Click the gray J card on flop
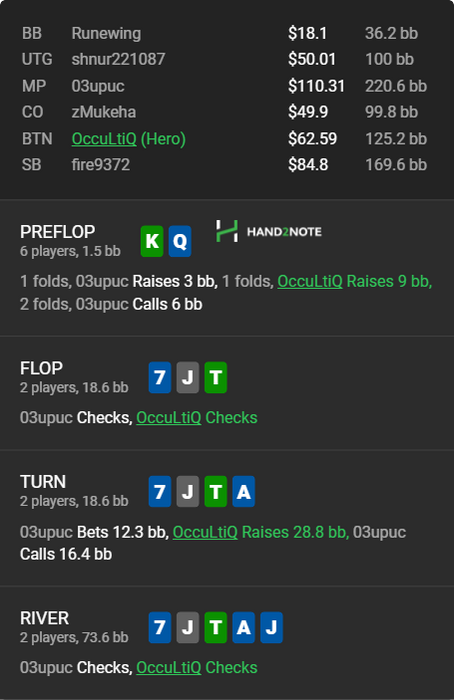 tap(187, 378)
